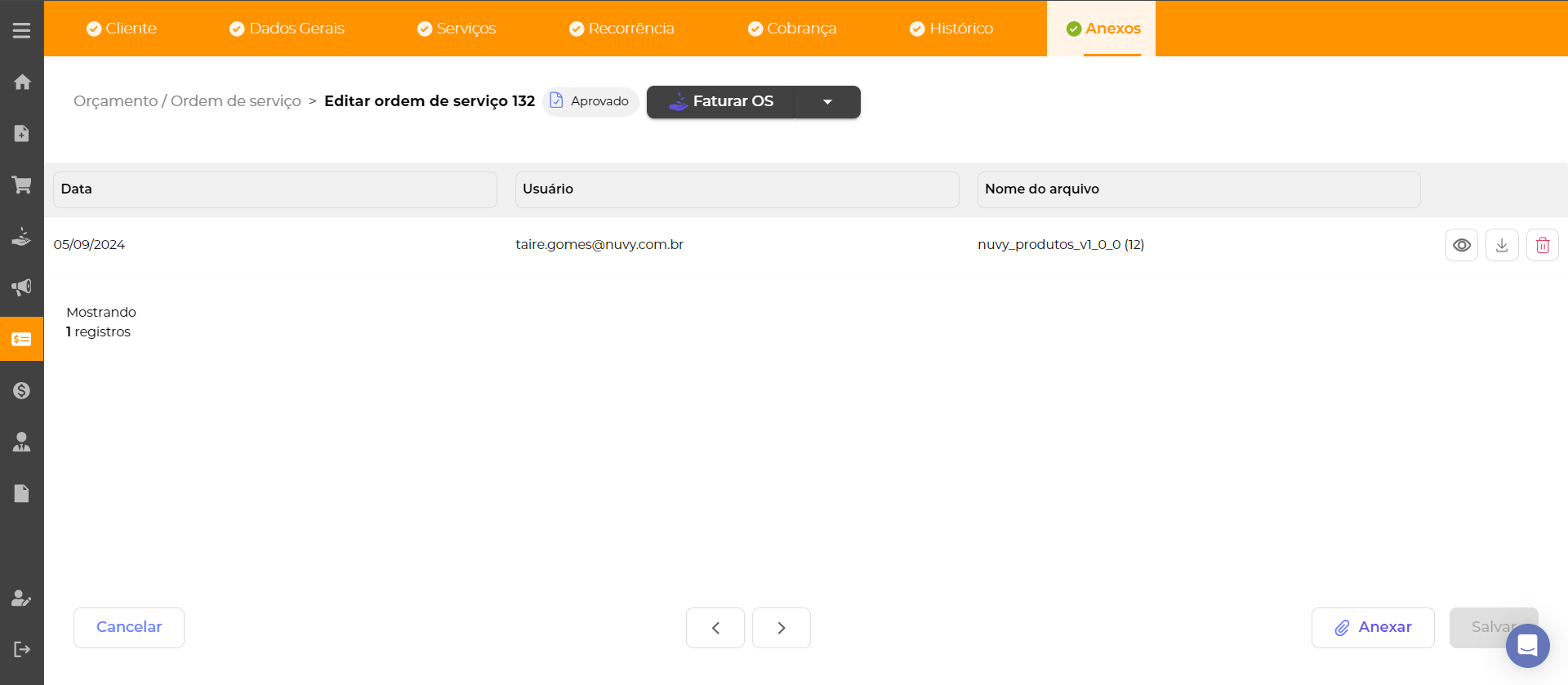Expand the Faturar OS dropdown arrow
Image resolution: width=1568 pixels, height=685 pixels.
coord(827,102)
